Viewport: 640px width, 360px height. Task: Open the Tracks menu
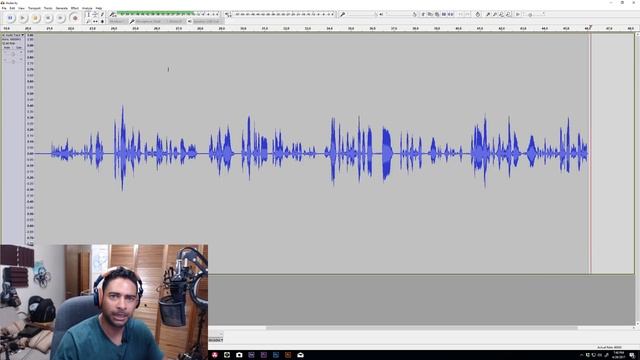(48, 8)
